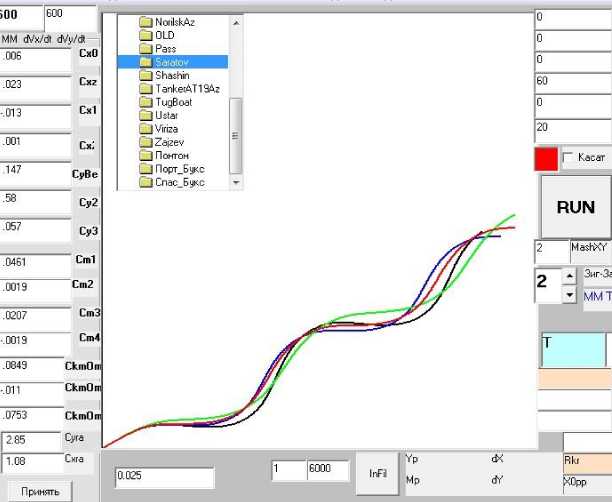Click the folder list scroll down arrow
The height and width of the screenshot is (502, 612).
tap(236, 182)
